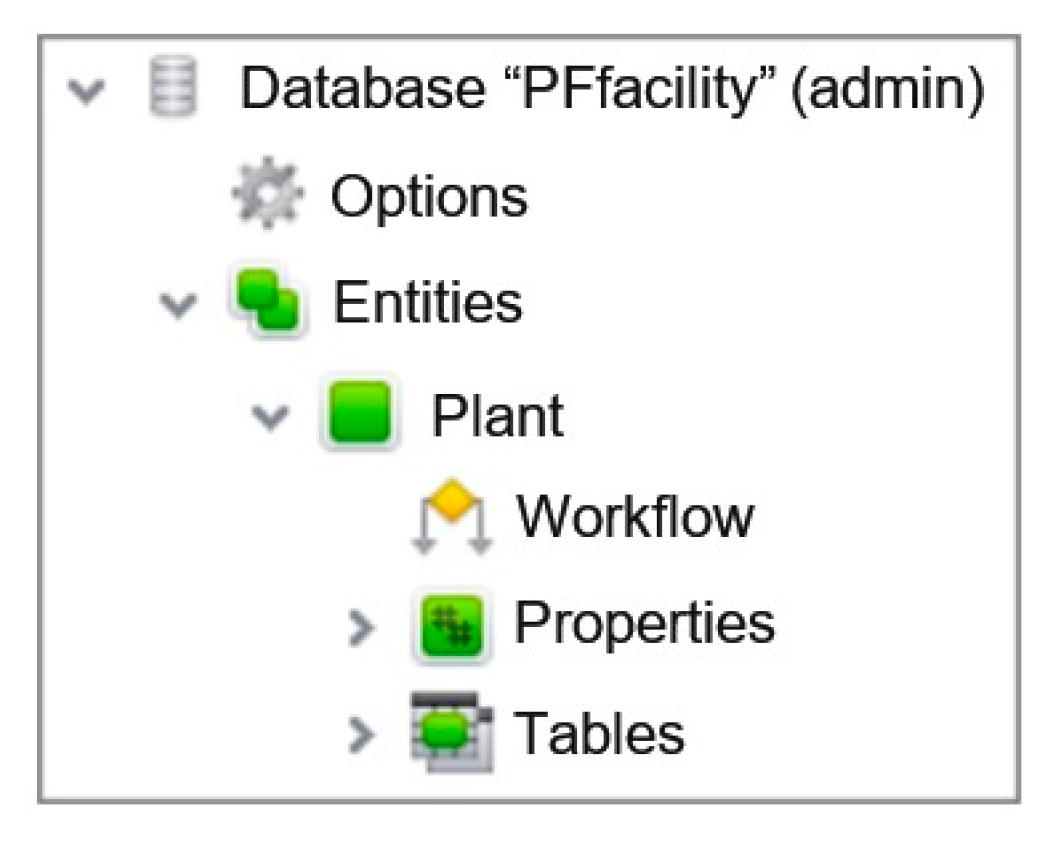Click the PFfacility database cylinder icon

tap(172, 89)
